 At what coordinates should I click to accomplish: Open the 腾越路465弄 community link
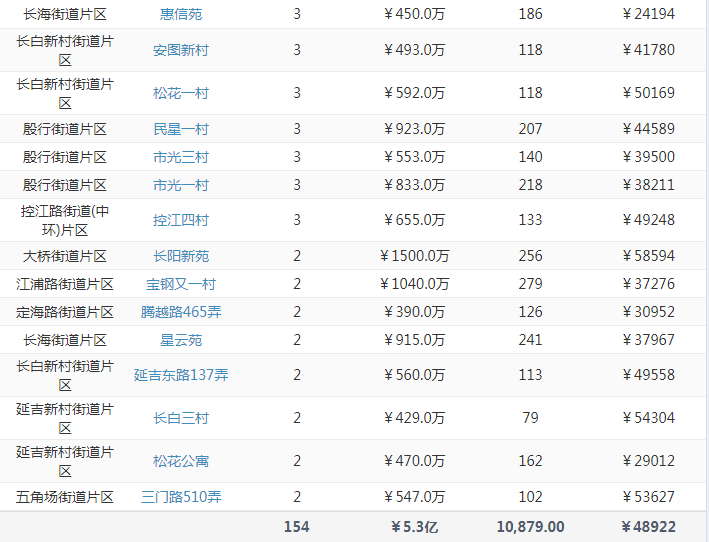pyautogui.click(x=181, y=312)
